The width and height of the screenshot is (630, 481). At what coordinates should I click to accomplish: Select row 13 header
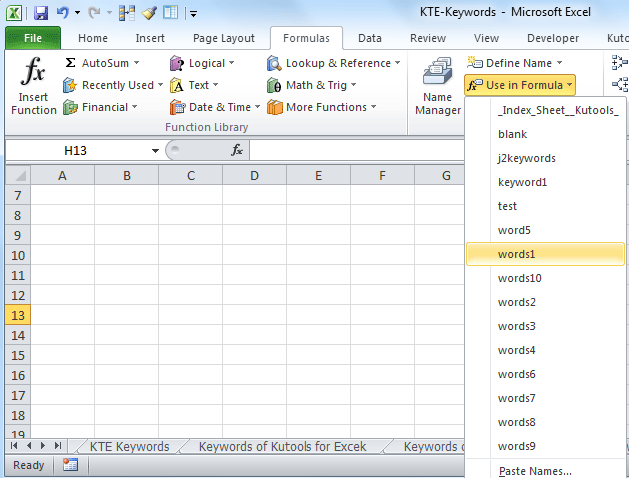pos(18,315)
